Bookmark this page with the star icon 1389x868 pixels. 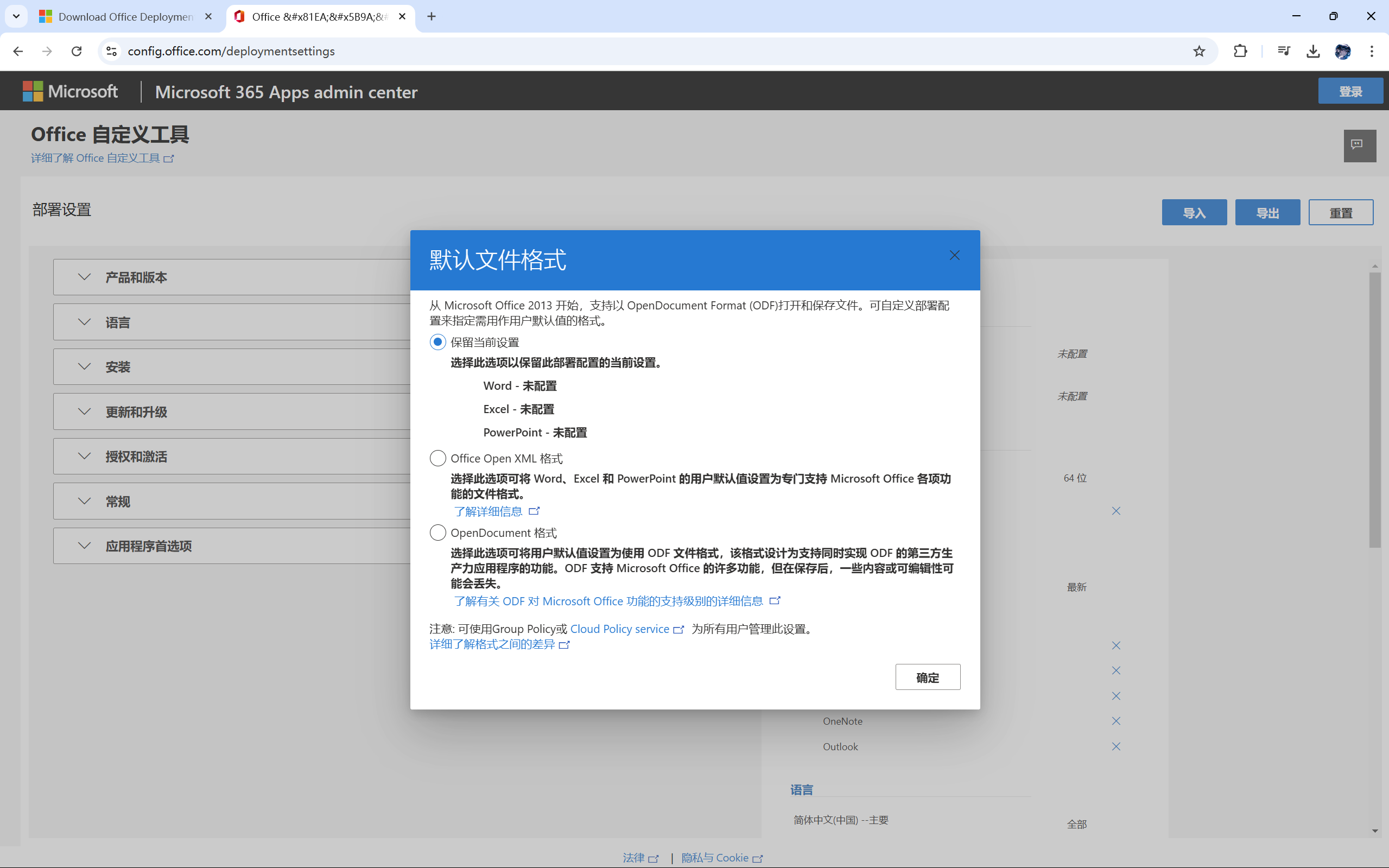pyautogui.click(x=1199, y=51)
